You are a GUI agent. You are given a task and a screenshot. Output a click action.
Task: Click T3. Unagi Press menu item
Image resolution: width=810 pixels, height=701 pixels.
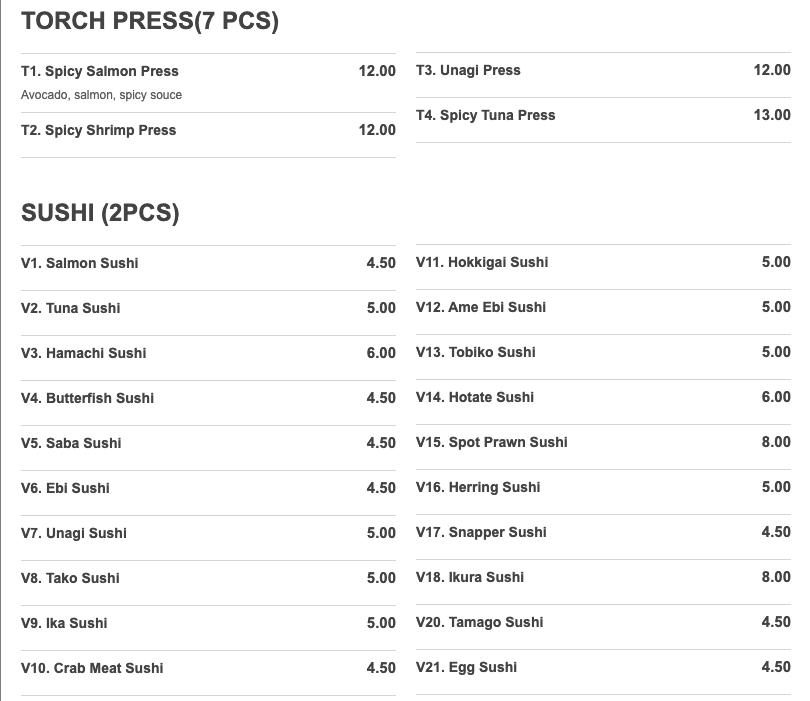(468, 70)
